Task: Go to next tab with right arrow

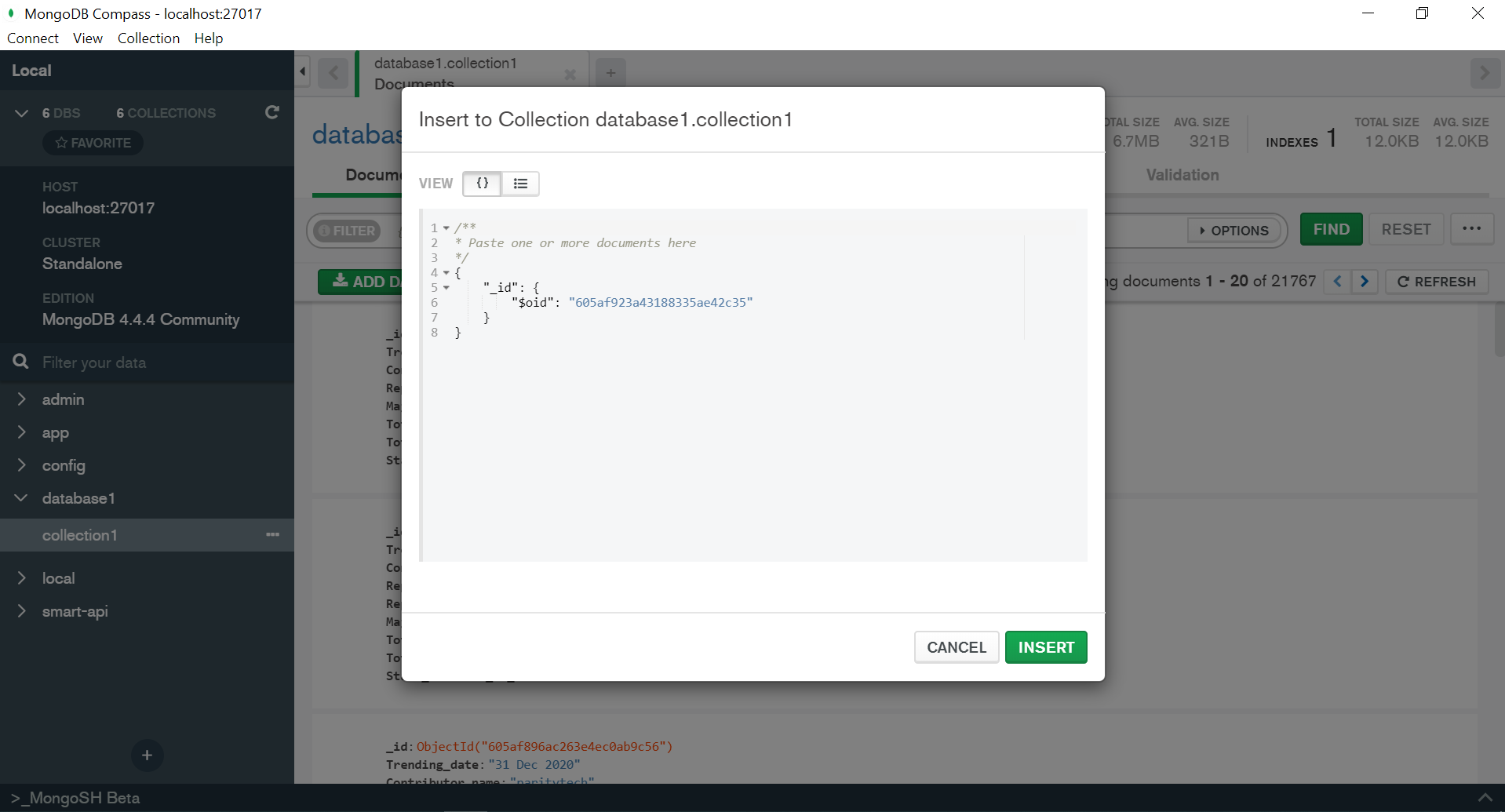Action: coord(1484,73)
